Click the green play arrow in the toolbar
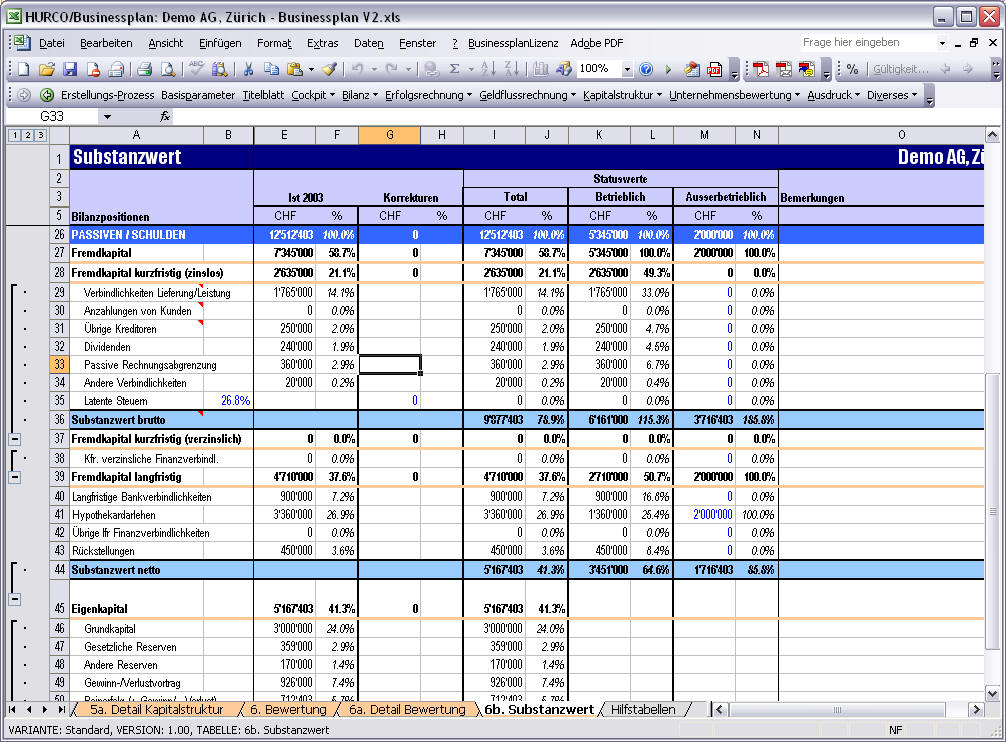 coord(669,69)
